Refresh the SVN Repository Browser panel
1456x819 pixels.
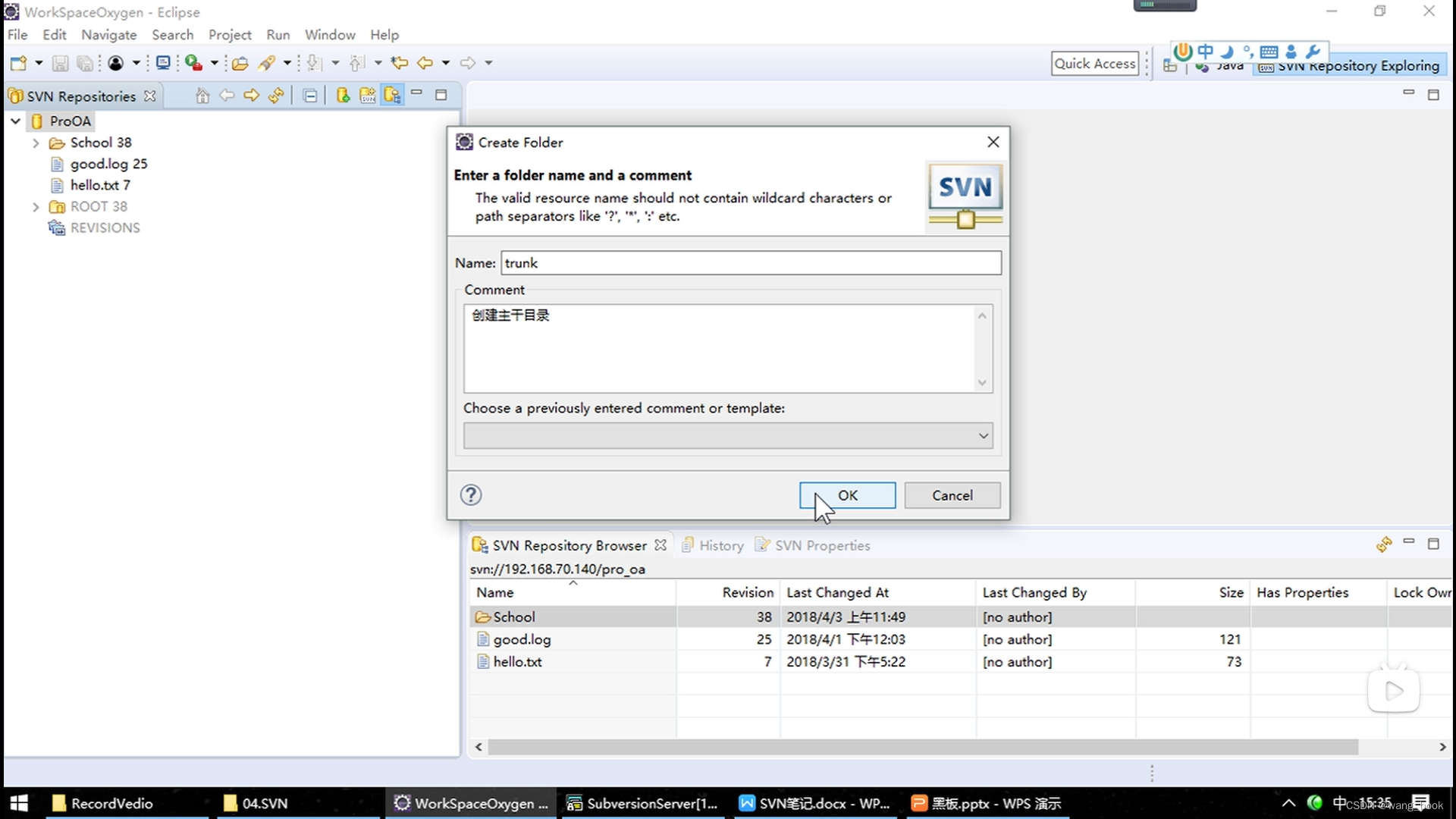(1384, 544)
